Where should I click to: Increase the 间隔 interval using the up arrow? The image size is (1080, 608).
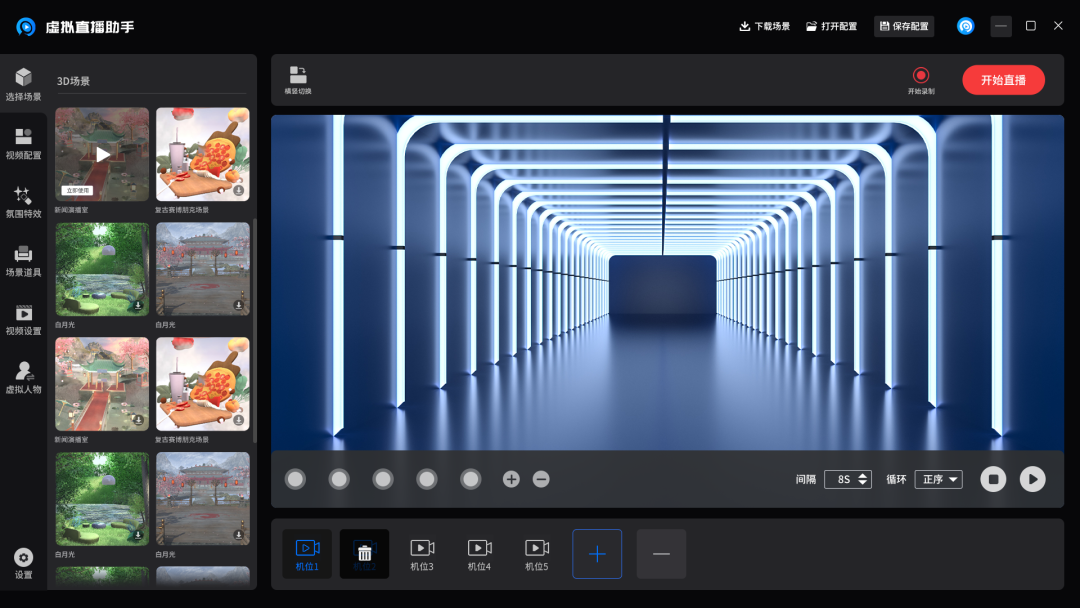(862, 475)
